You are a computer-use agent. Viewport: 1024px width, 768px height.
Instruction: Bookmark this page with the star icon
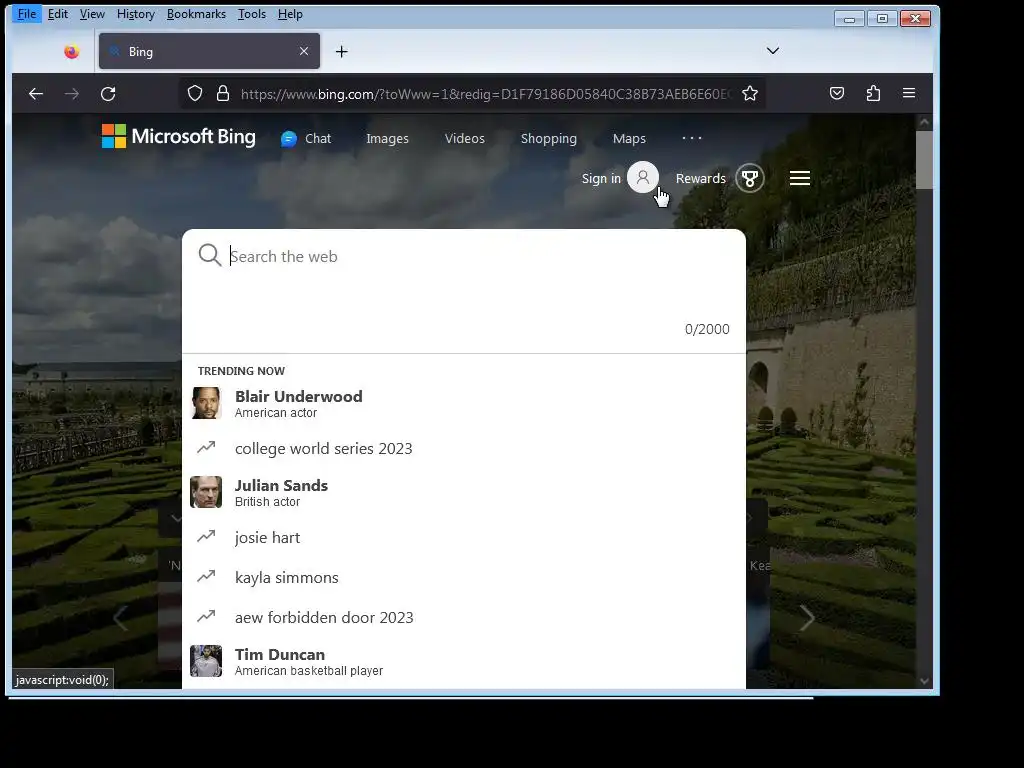750,93
